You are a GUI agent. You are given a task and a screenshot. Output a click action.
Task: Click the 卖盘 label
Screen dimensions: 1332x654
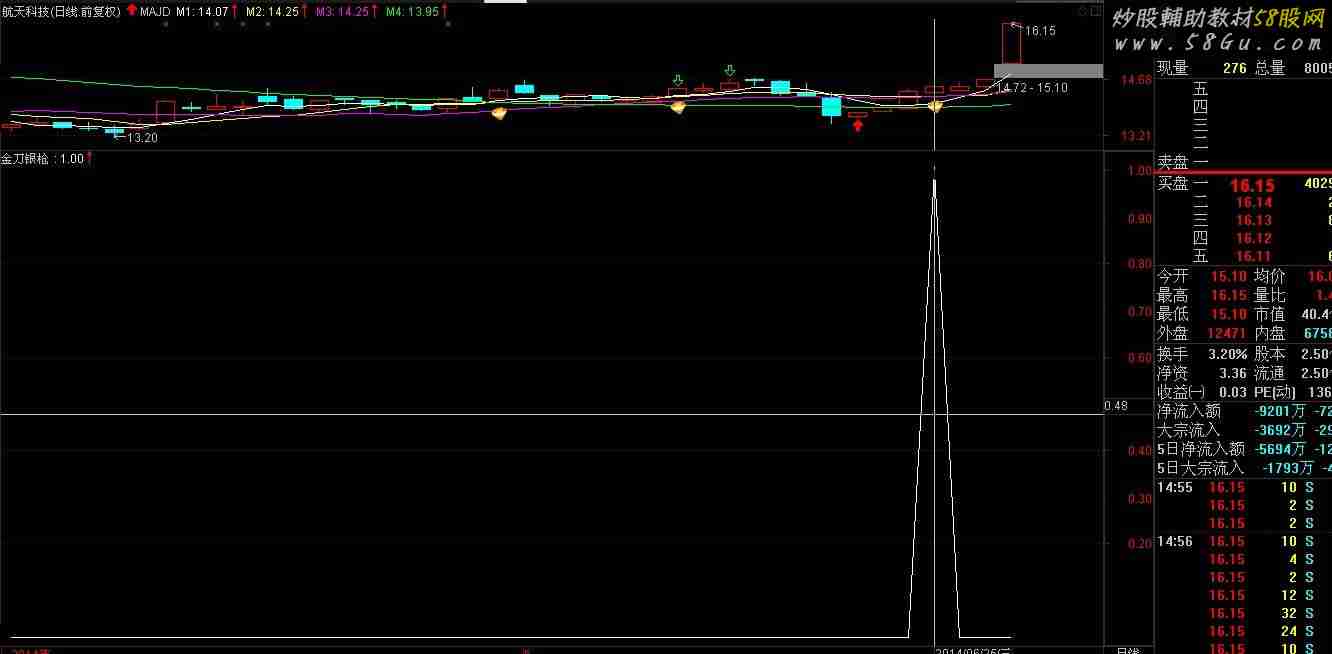coord(1173,161)
